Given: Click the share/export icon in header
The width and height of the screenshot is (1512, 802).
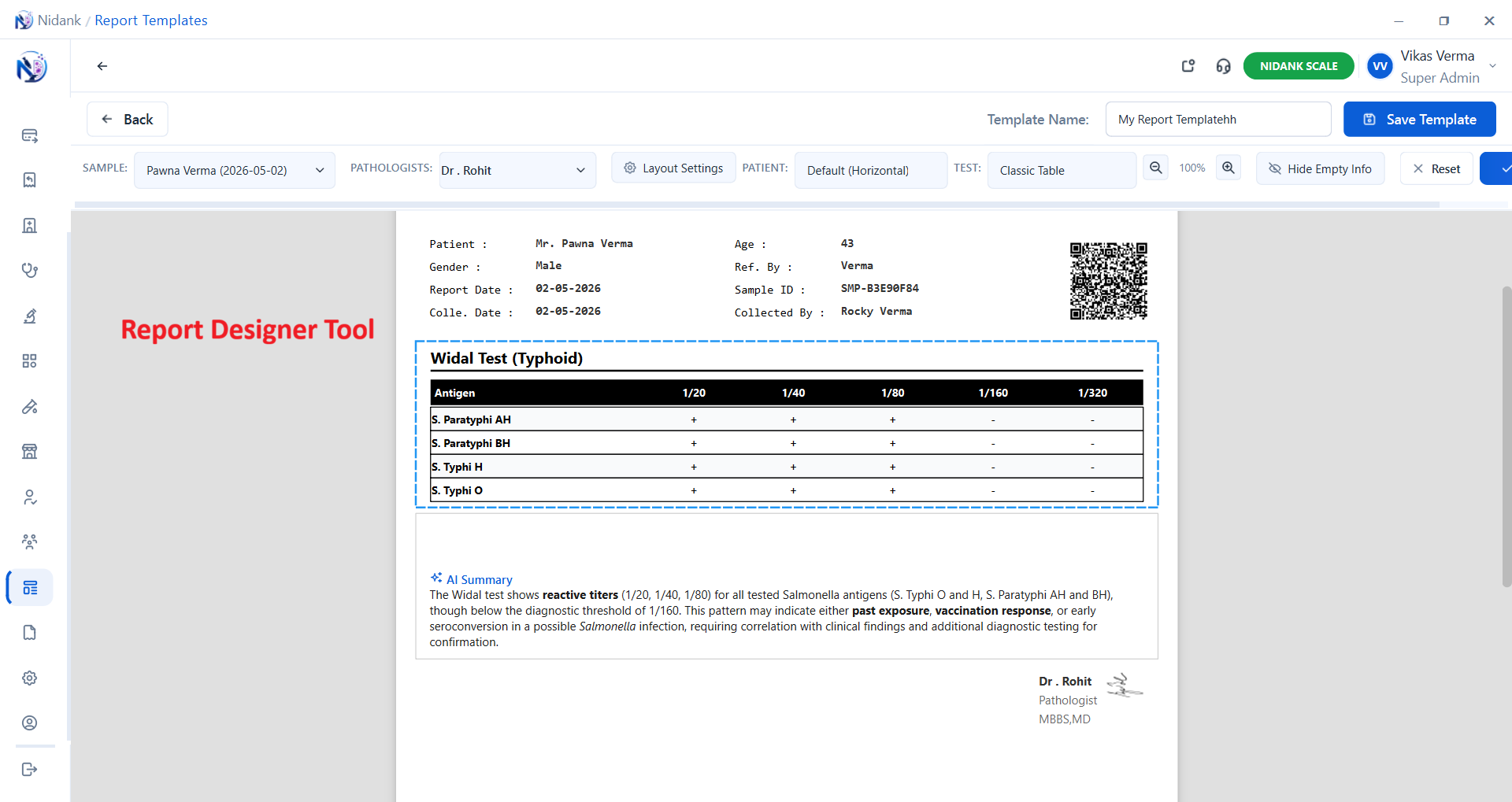Looking at the screenshot, I should 1188,66.
